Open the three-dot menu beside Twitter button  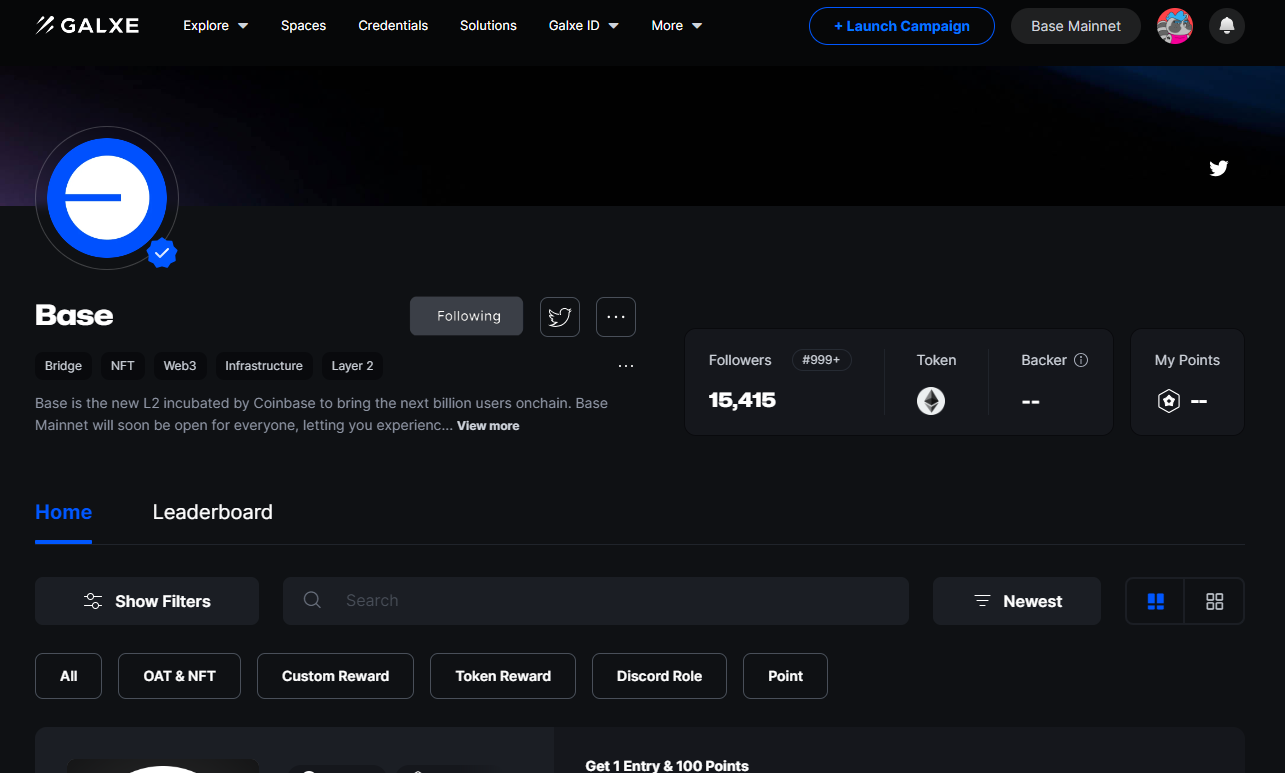pyautogui.click(x=616, y=317)
